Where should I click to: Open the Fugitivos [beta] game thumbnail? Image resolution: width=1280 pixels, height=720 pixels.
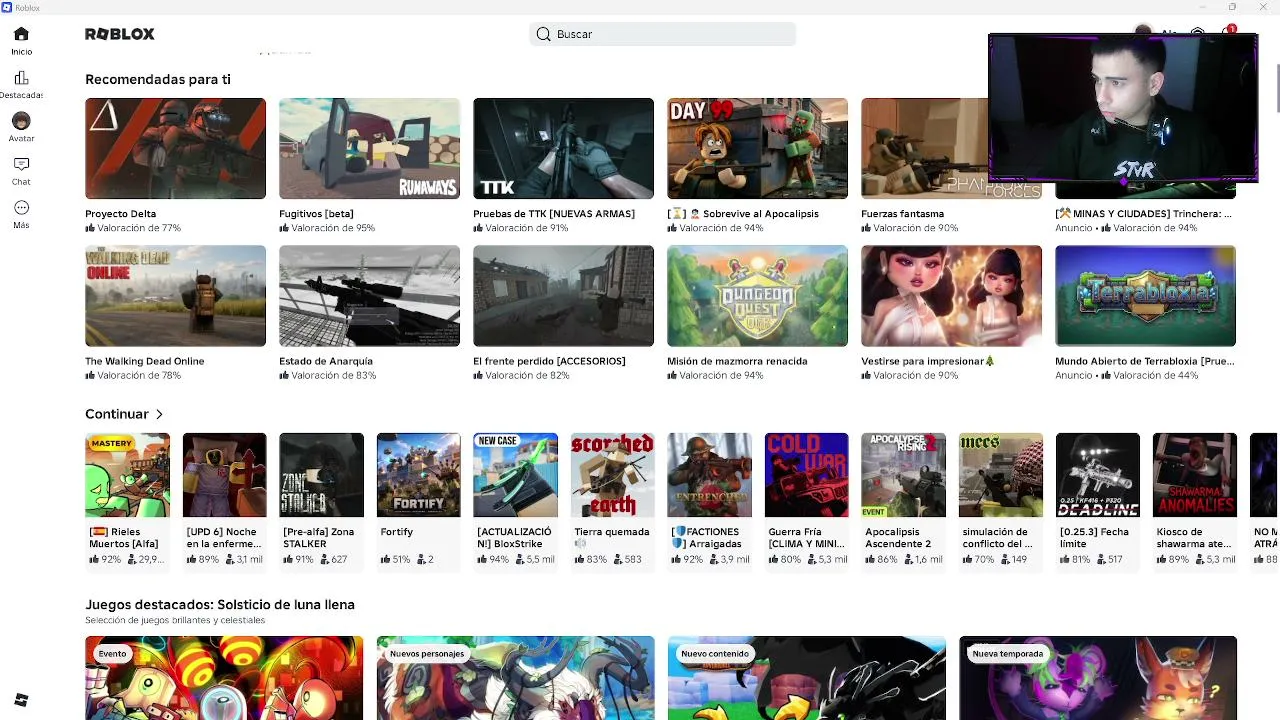coord(369,148)
